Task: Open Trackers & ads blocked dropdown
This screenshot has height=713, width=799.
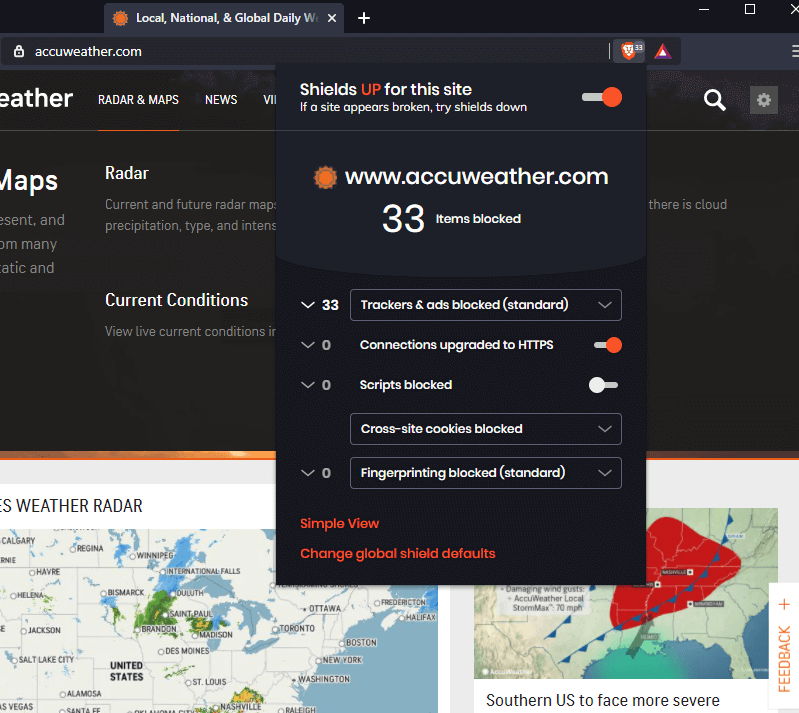Action: click(485, 305)
